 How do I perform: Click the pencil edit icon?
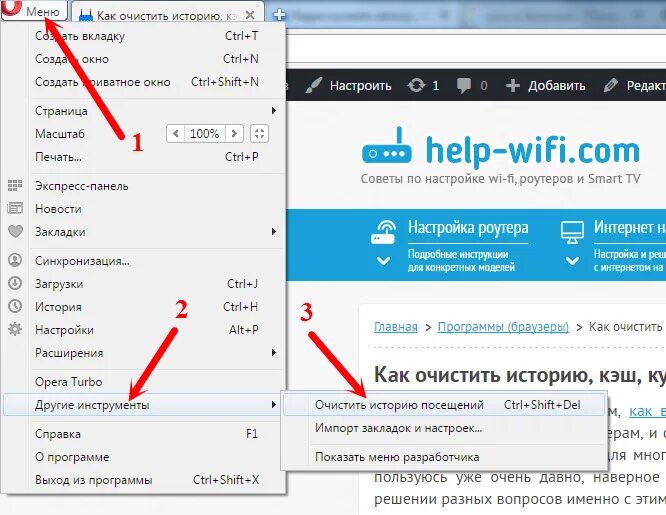pyautogui.click(x=610, y=85)
